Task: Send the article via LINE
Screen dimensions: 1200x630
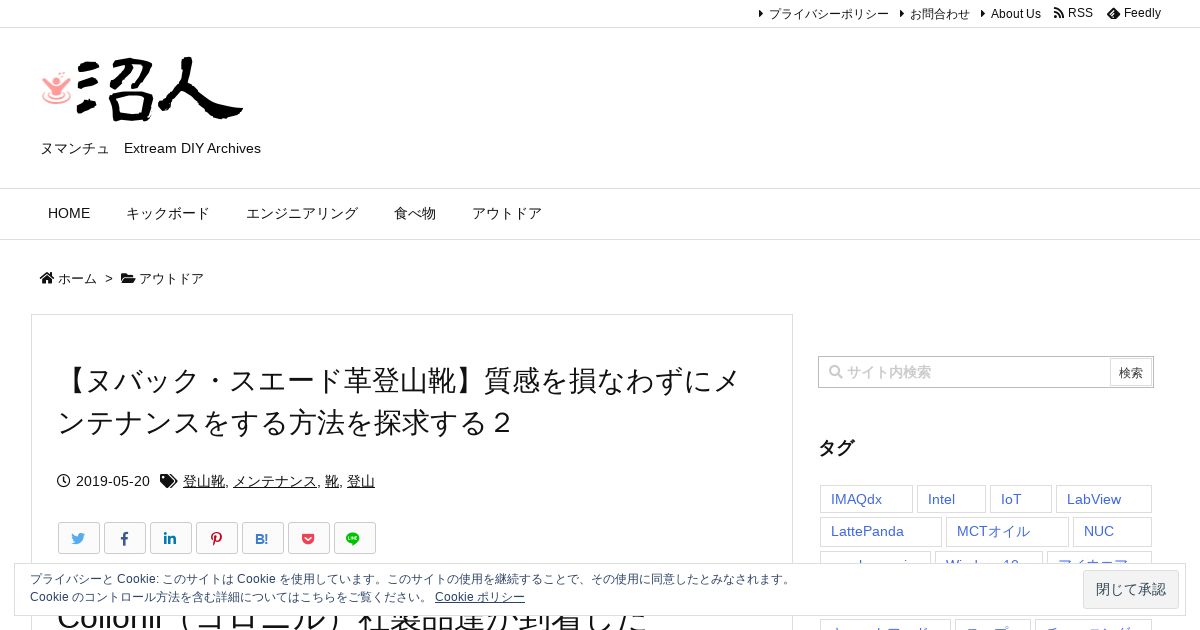Action: (x=355, y=538)
